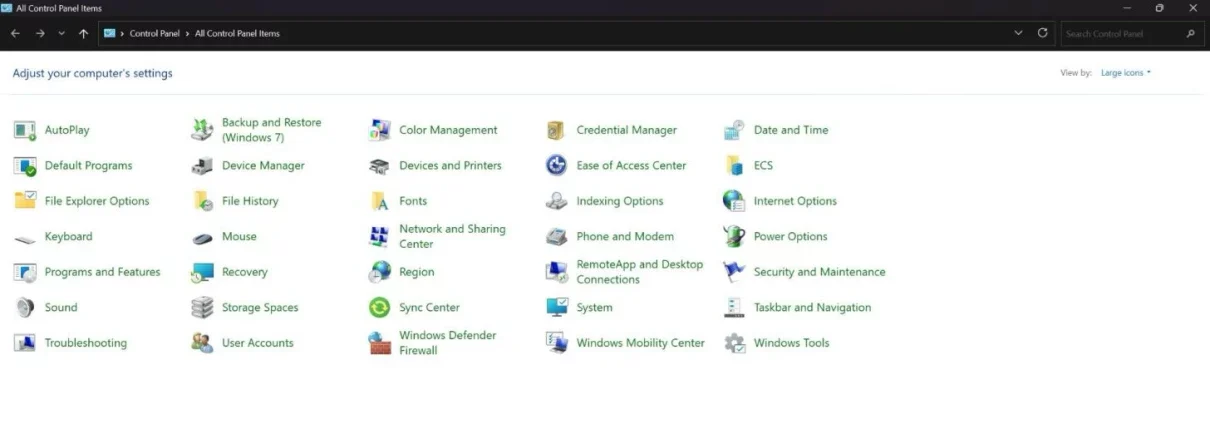This screenshot has height=438, width=1210.
Task: Click the Power Options icon
Action: (735, 237)
